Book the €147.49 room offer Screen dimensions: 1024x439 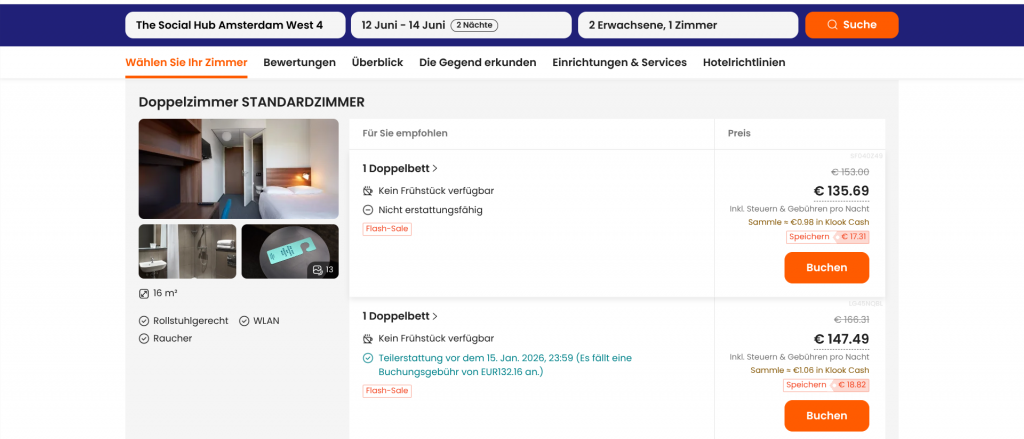tap(826, 415)
